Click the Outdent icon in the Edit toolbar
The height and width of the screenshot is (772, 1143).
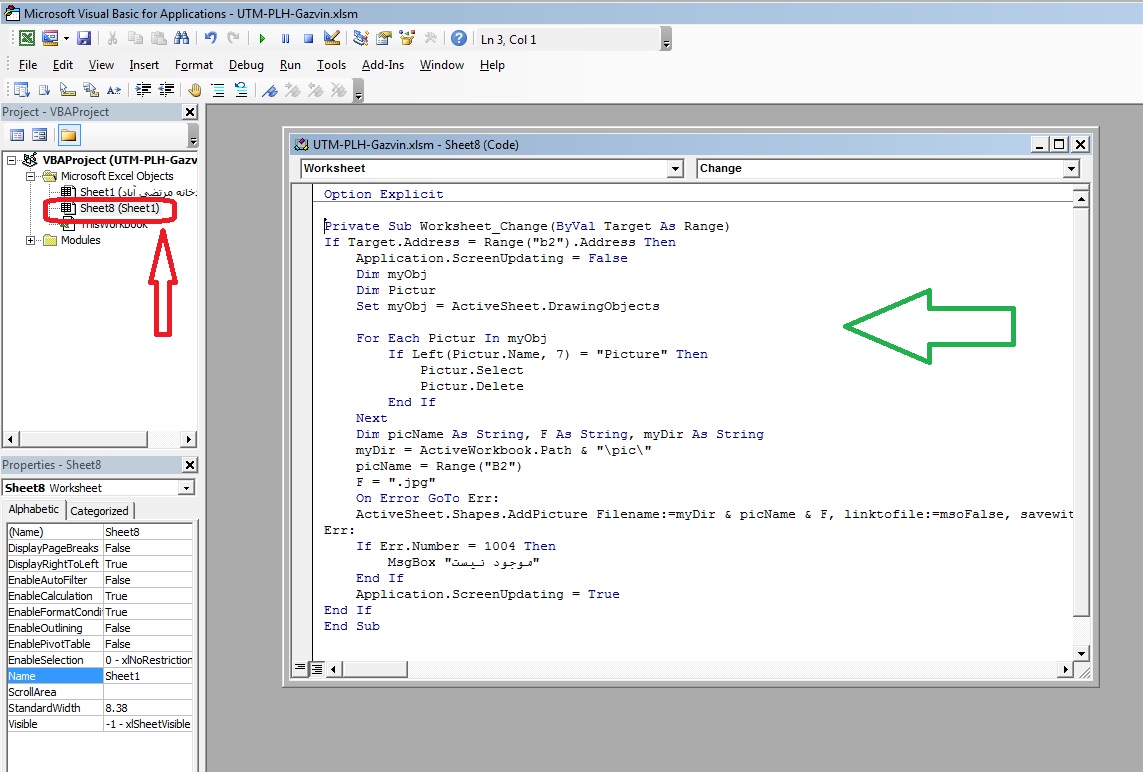(x=166, y=90)
